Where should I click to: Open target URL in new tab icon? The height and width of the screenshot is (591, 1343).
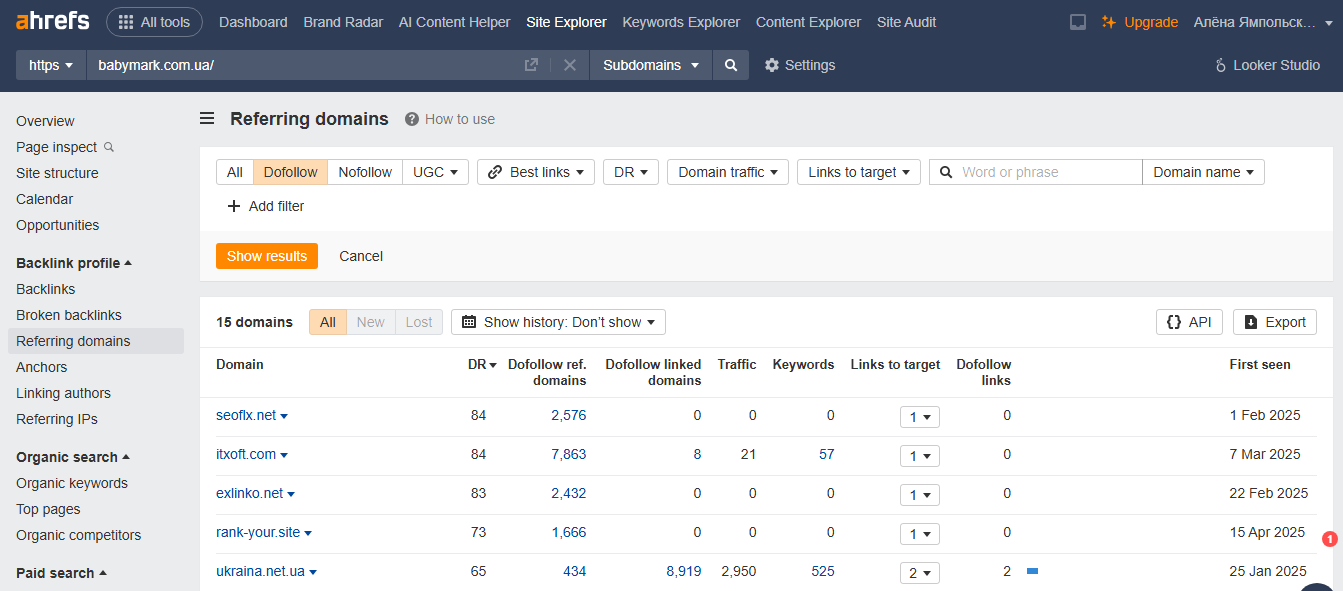(x=531, y=65)
